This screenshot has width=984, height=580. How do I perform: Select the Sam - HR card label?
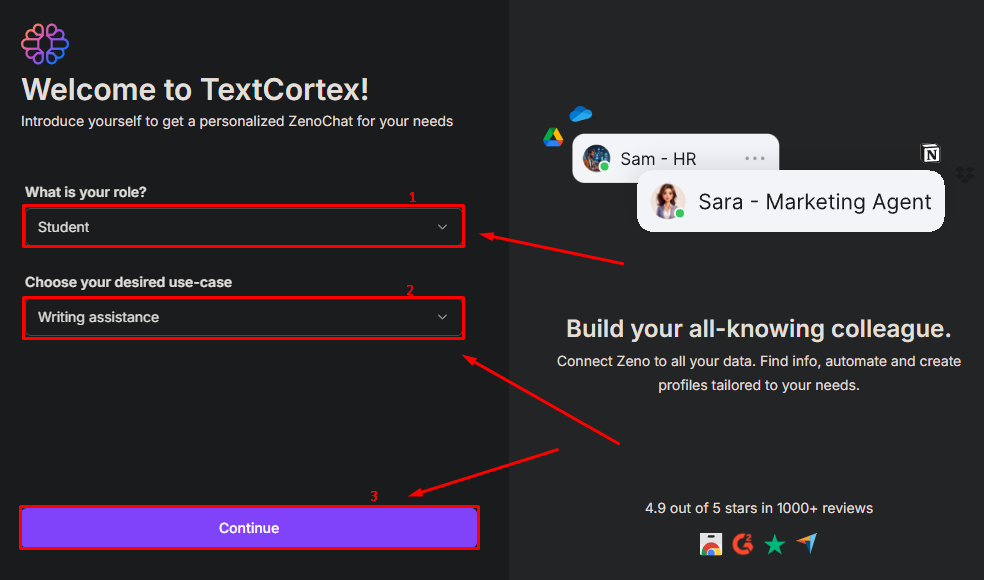tap(658, 158)
